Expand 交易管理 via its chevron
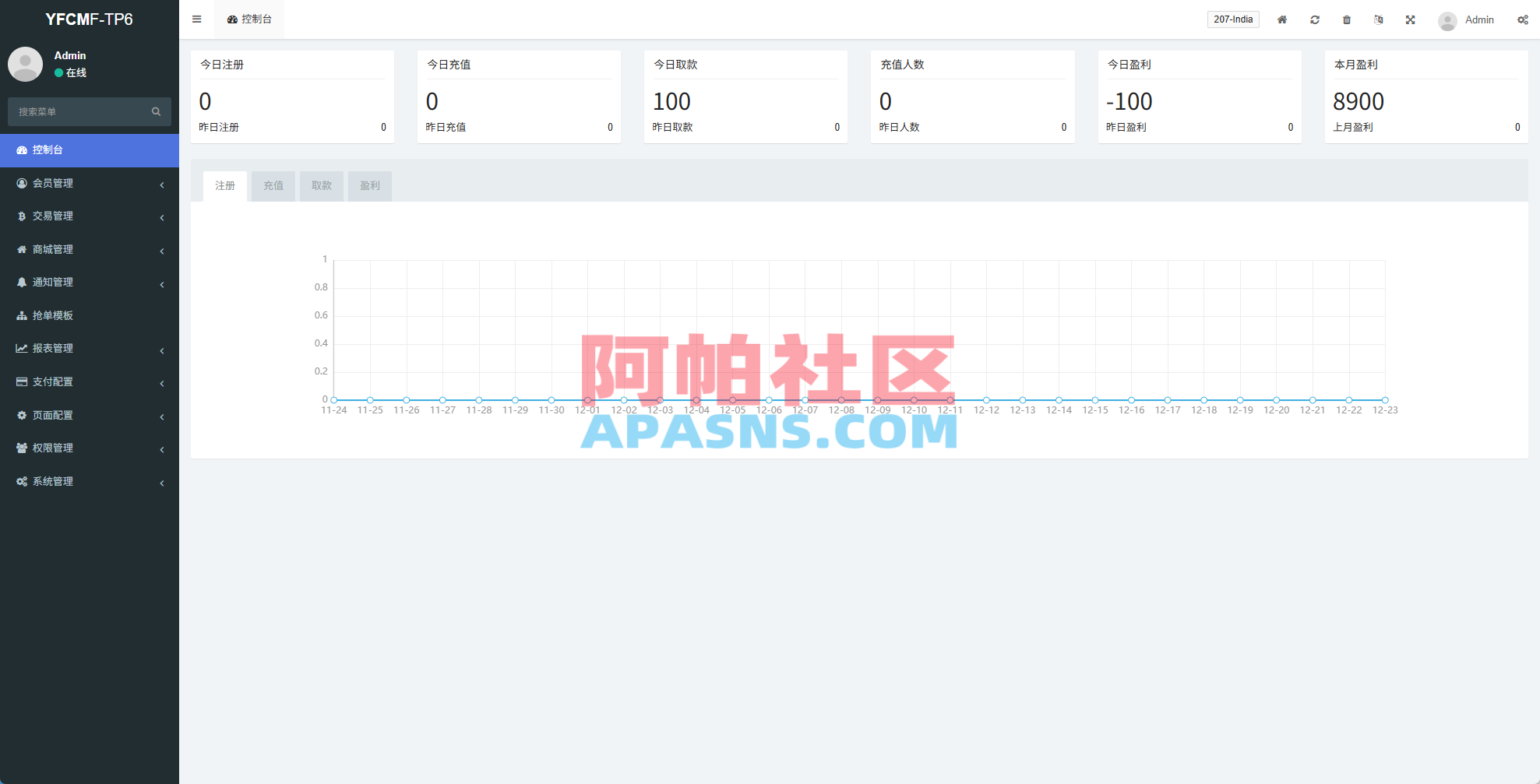Viewport: 1540px width, 784px height. point(162,217)
